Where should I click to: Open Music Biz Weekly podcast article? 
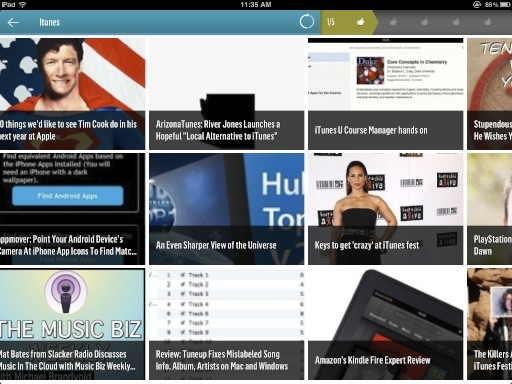tap(72, 324)
